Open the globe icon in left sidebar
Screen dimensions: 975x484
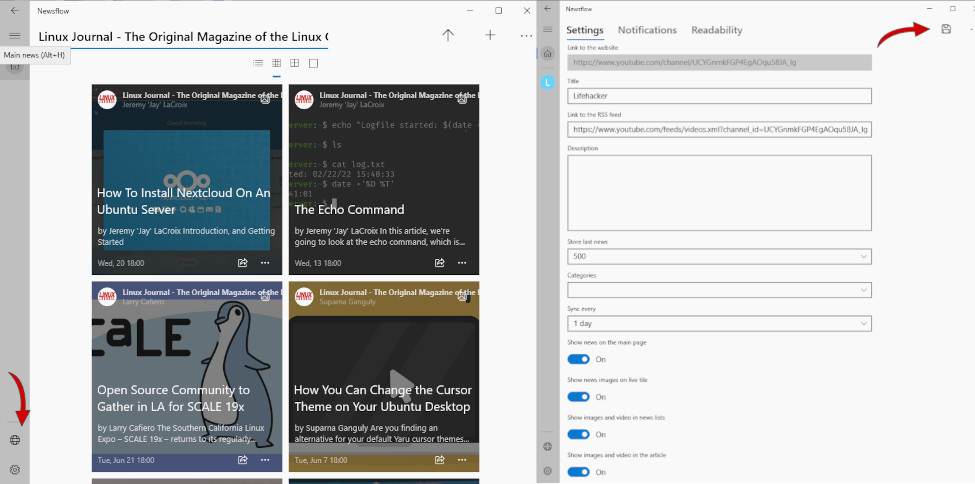click(x=15, y=440)
